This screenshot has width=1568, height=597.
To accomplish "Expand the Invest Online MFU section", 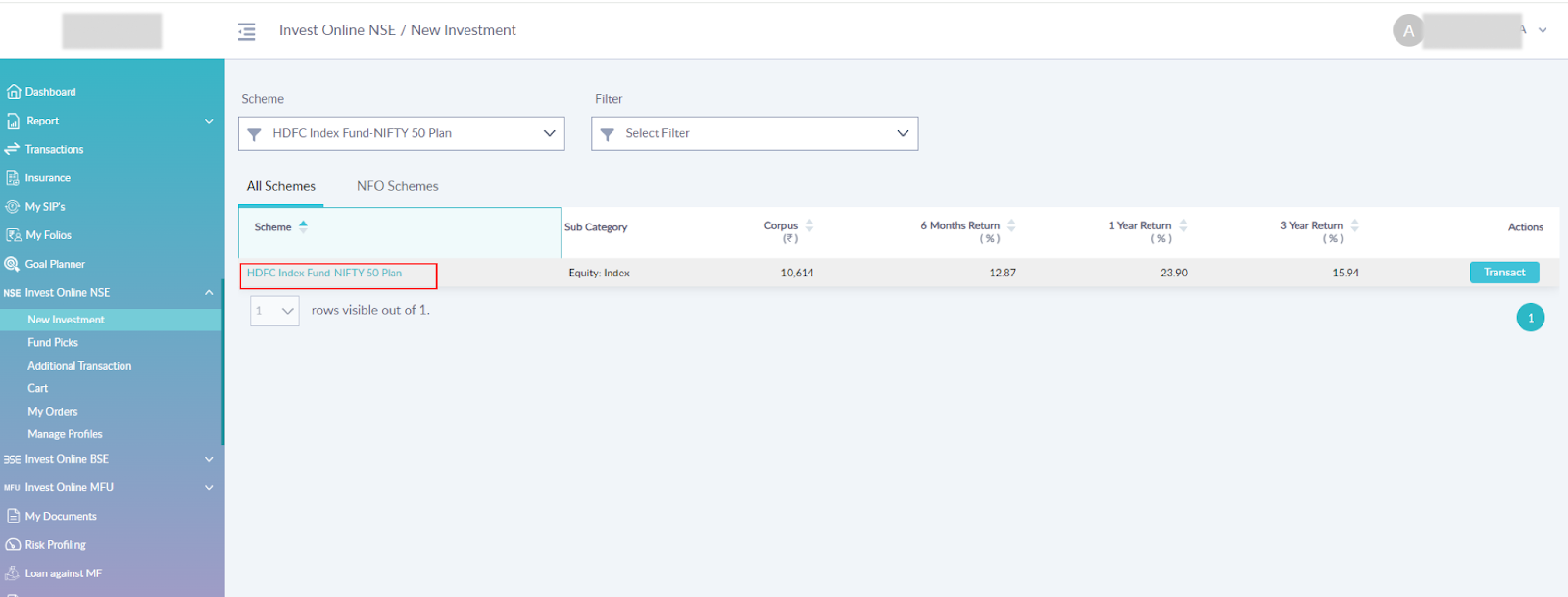I will 209,487.
